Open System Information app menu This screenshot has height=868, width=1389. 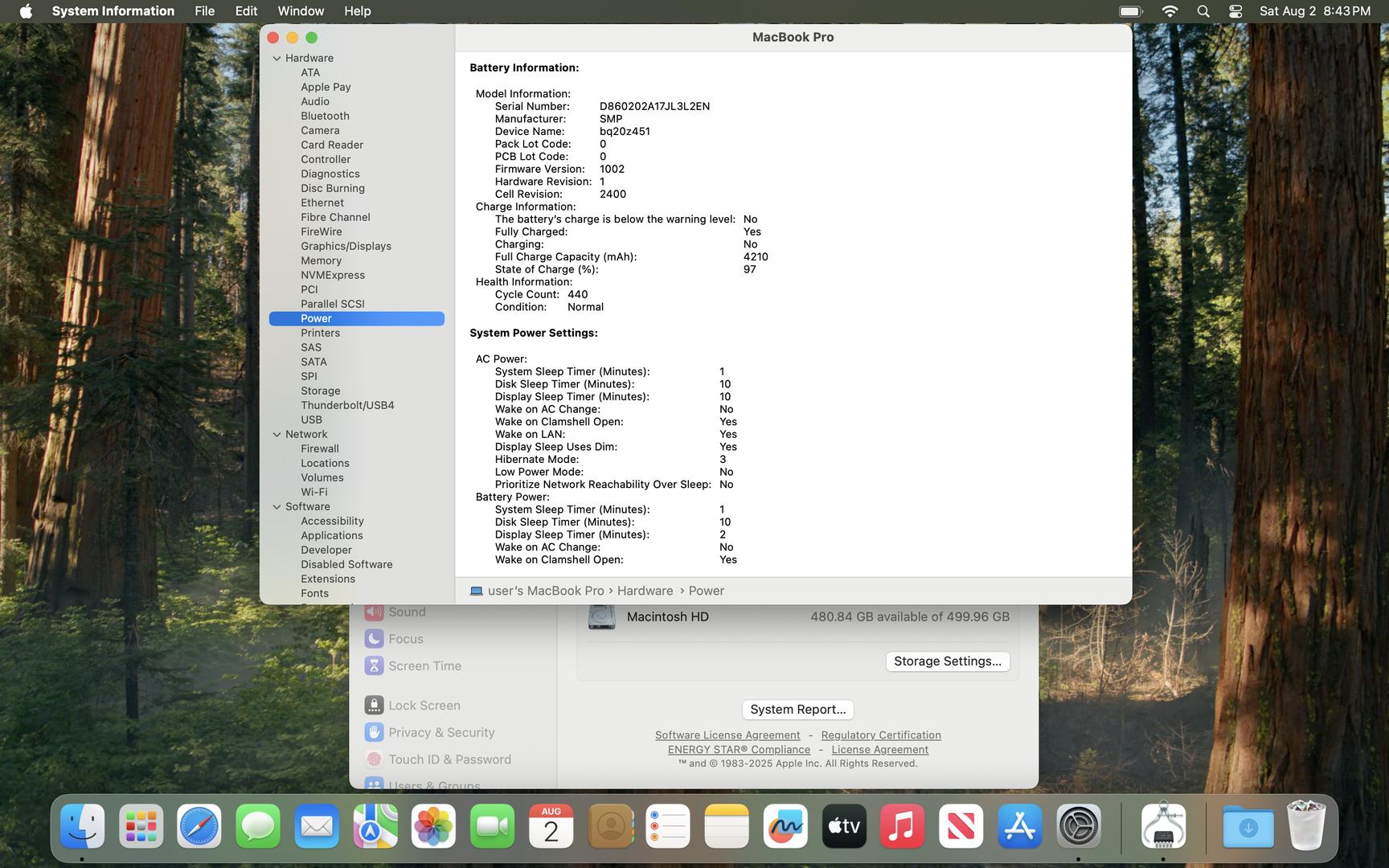coord(113,11)
